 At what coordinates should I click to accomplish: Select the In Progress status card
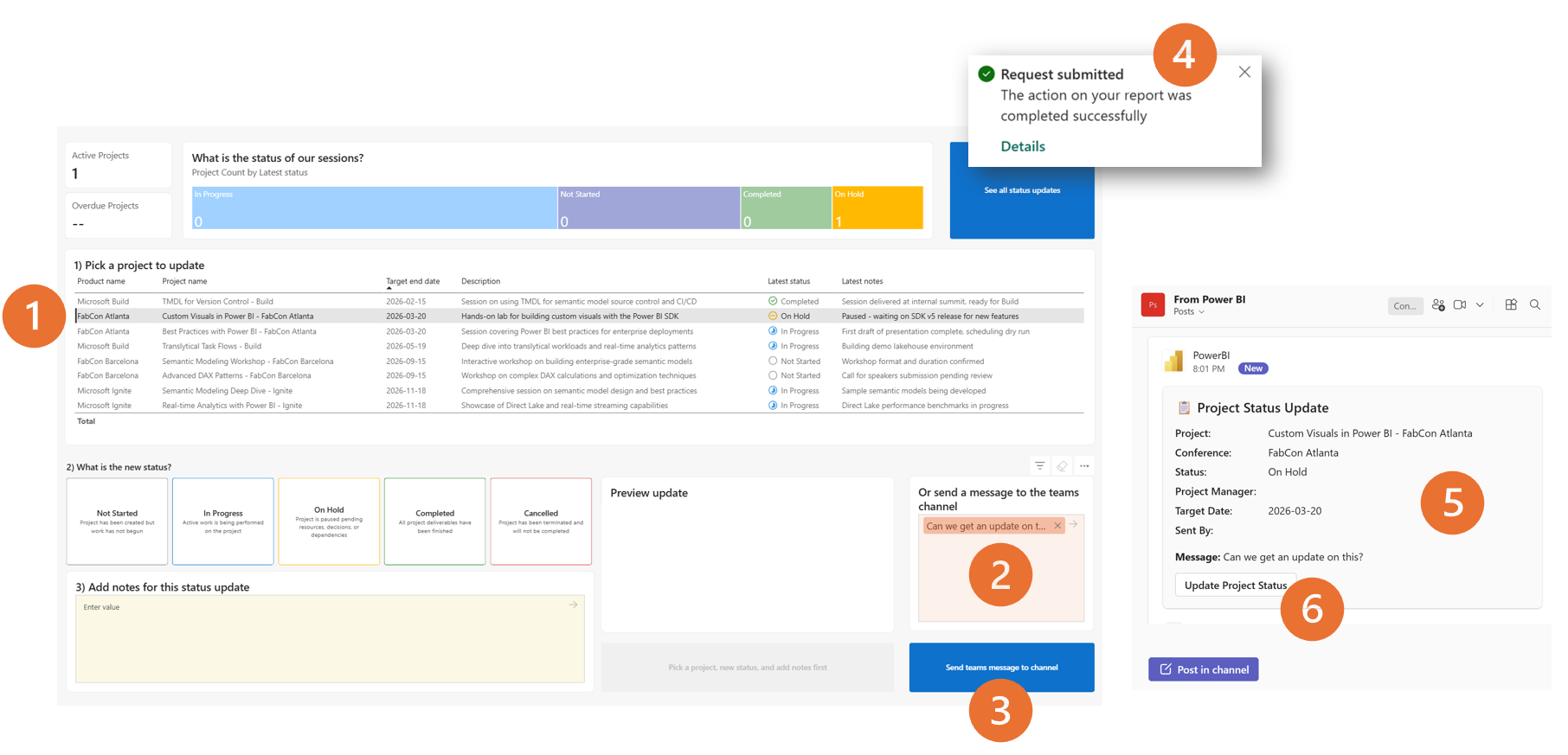pyautogui.click(x=223, y=521)
